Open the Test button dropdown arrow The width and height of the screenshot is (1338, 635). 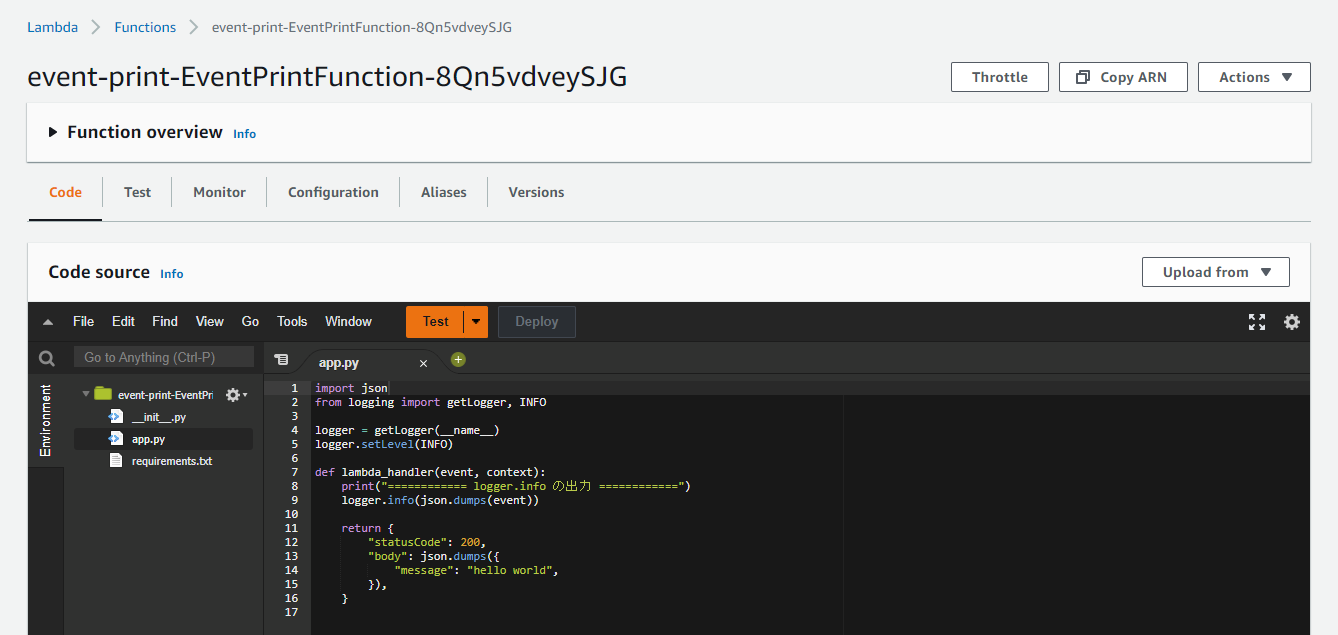click(476, 322)
